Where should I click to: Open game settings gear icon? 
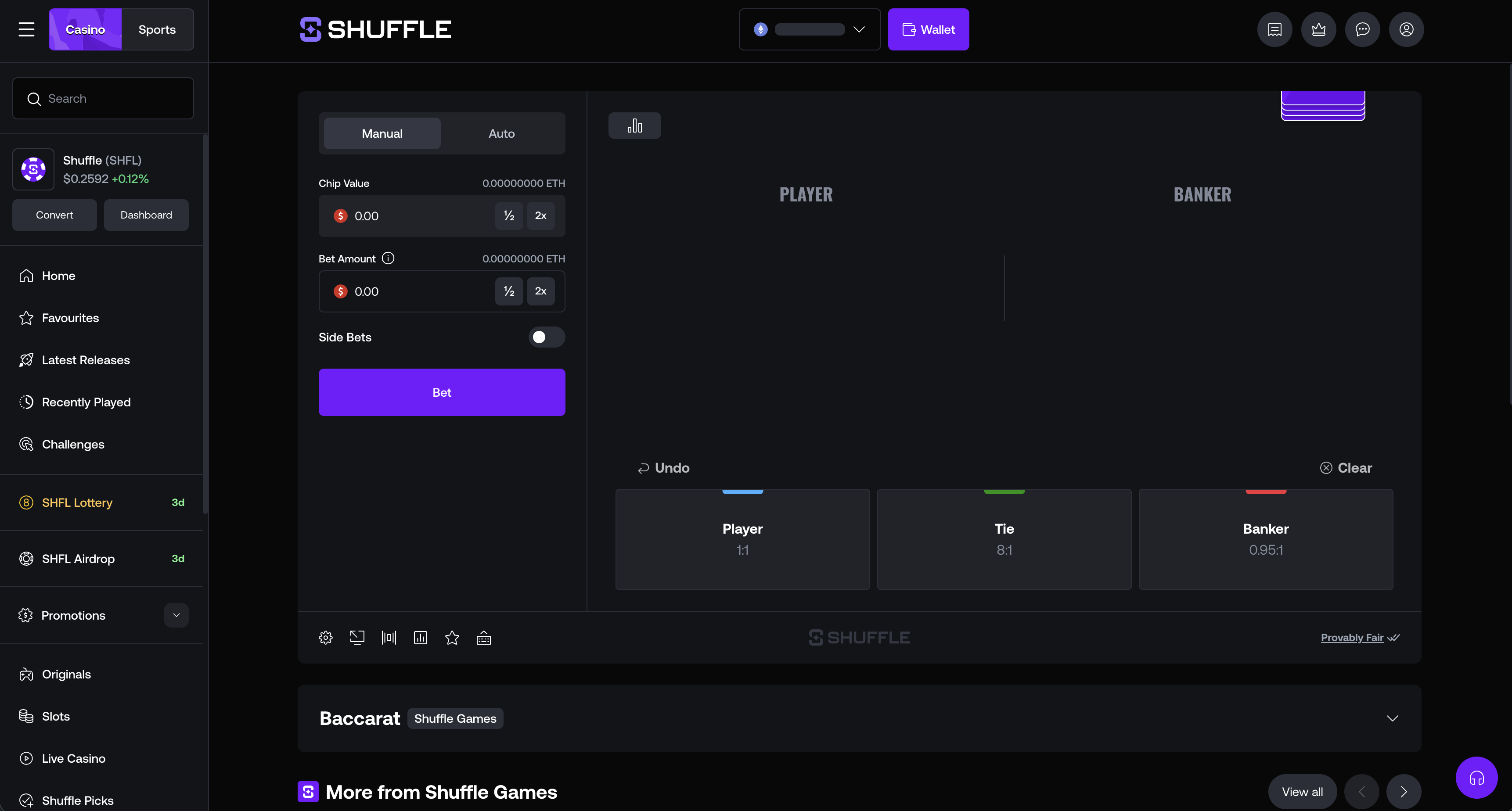326,637
